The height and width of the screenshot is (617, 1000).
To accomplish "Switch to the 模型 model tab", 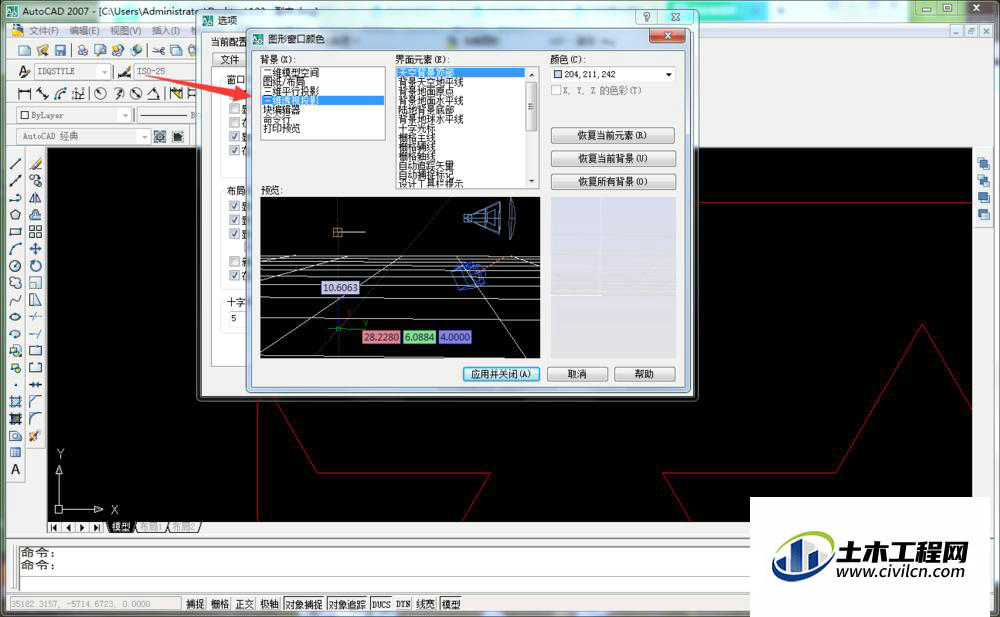I will click(121, 527).
